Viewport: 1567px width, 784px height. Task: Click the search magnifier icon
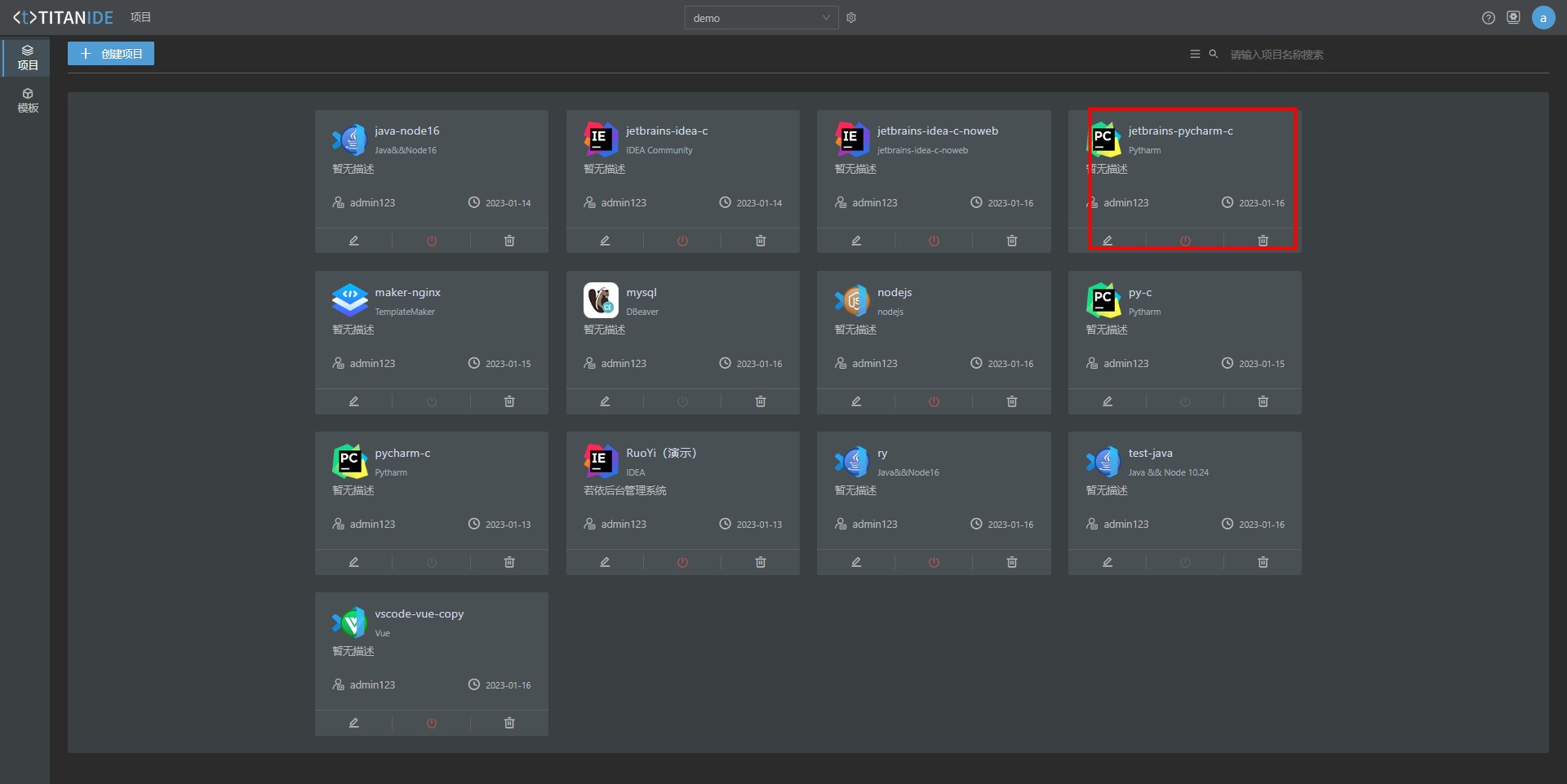pyautogui.click(x=1214, y=54)
